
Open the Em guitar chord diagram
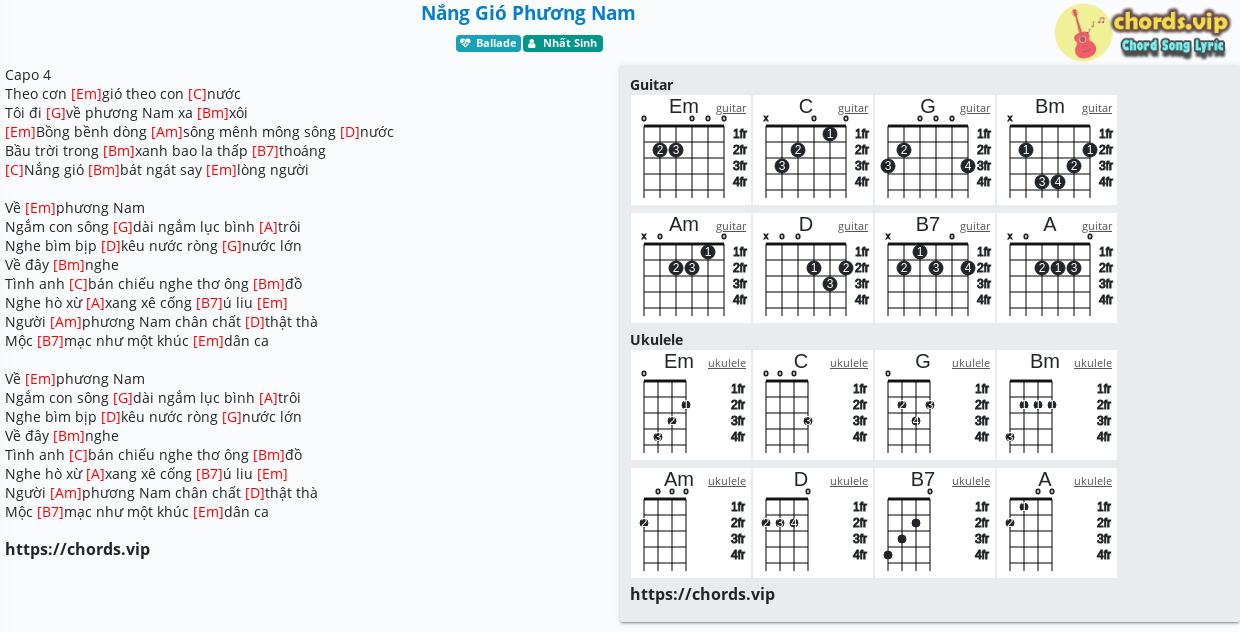690,150
